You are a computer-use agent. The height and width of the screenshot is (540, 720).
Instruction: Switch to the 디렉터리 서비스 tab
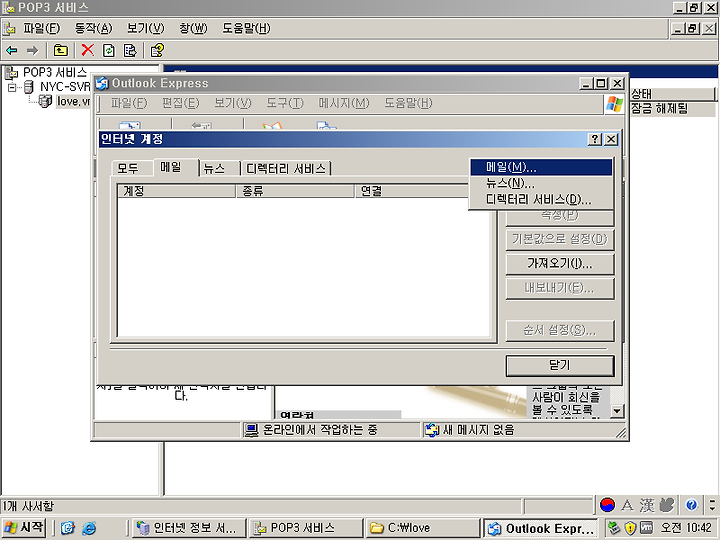[x=286, y=169]
